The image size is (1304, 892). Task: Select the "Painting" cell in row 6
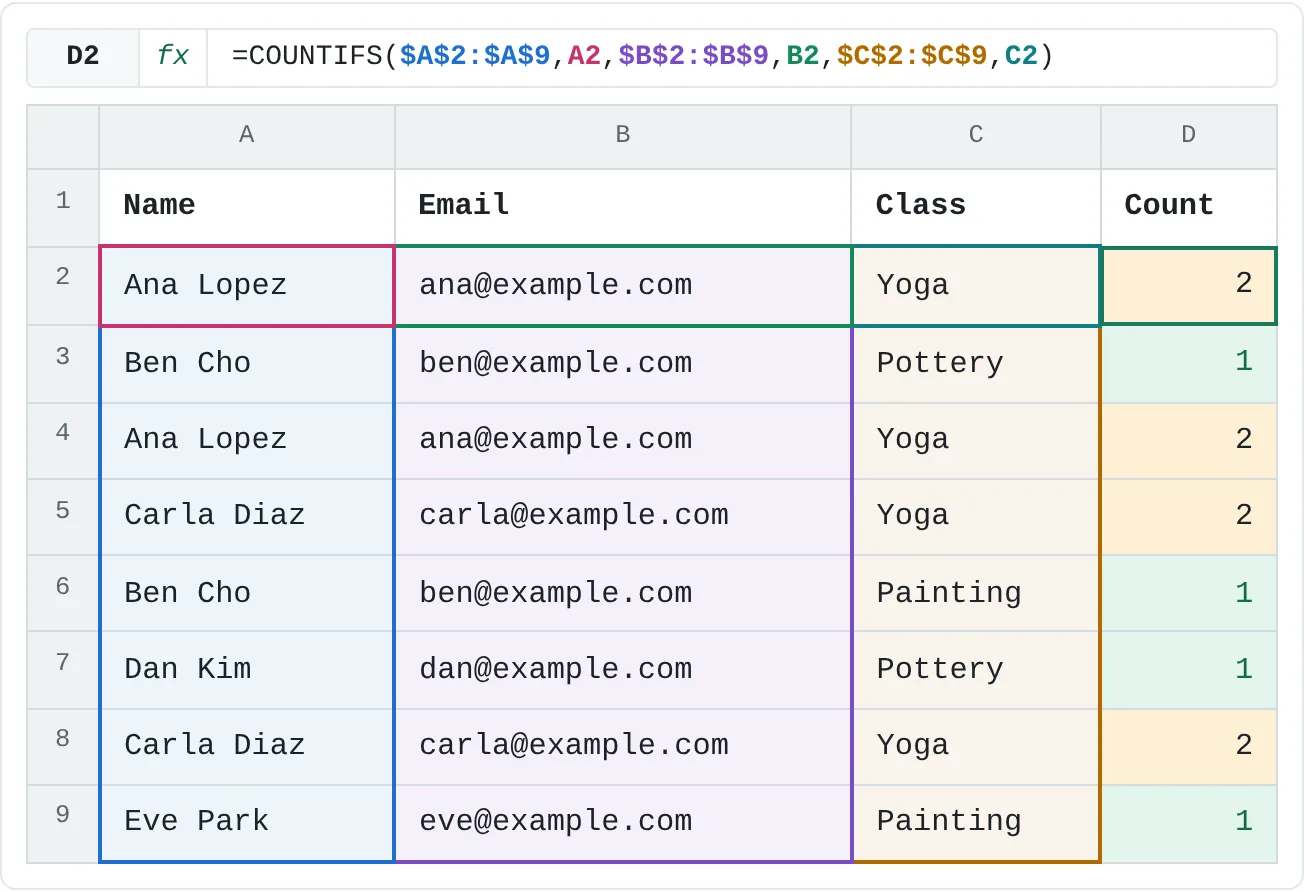pyautogui.click(x=976, y=593)
